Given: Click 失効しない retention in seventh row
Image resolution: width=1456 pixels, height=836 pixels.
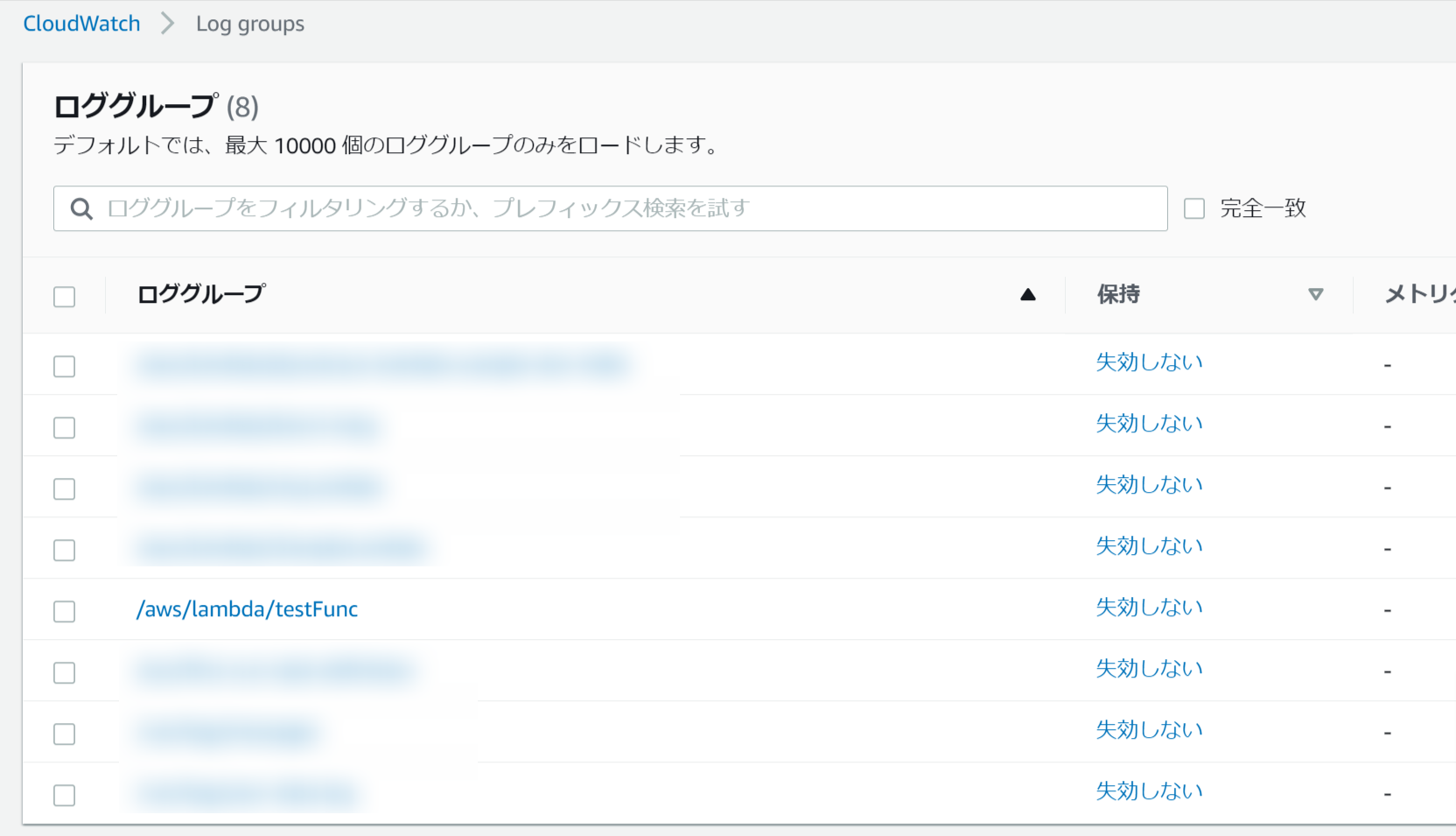Looking at the screenshot, I should point(1150,730).
